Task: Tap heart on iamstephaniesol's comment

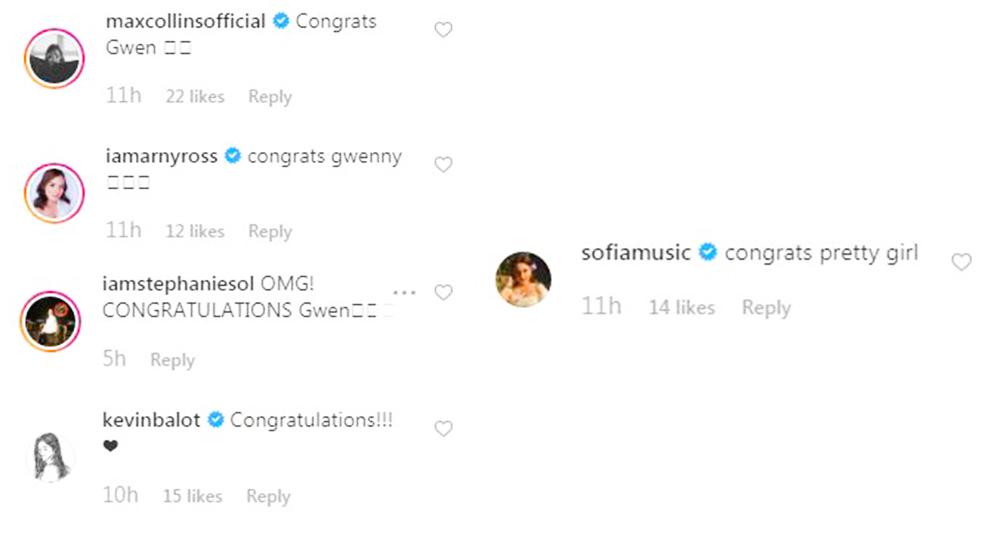Action: click(x=443, y=292)
